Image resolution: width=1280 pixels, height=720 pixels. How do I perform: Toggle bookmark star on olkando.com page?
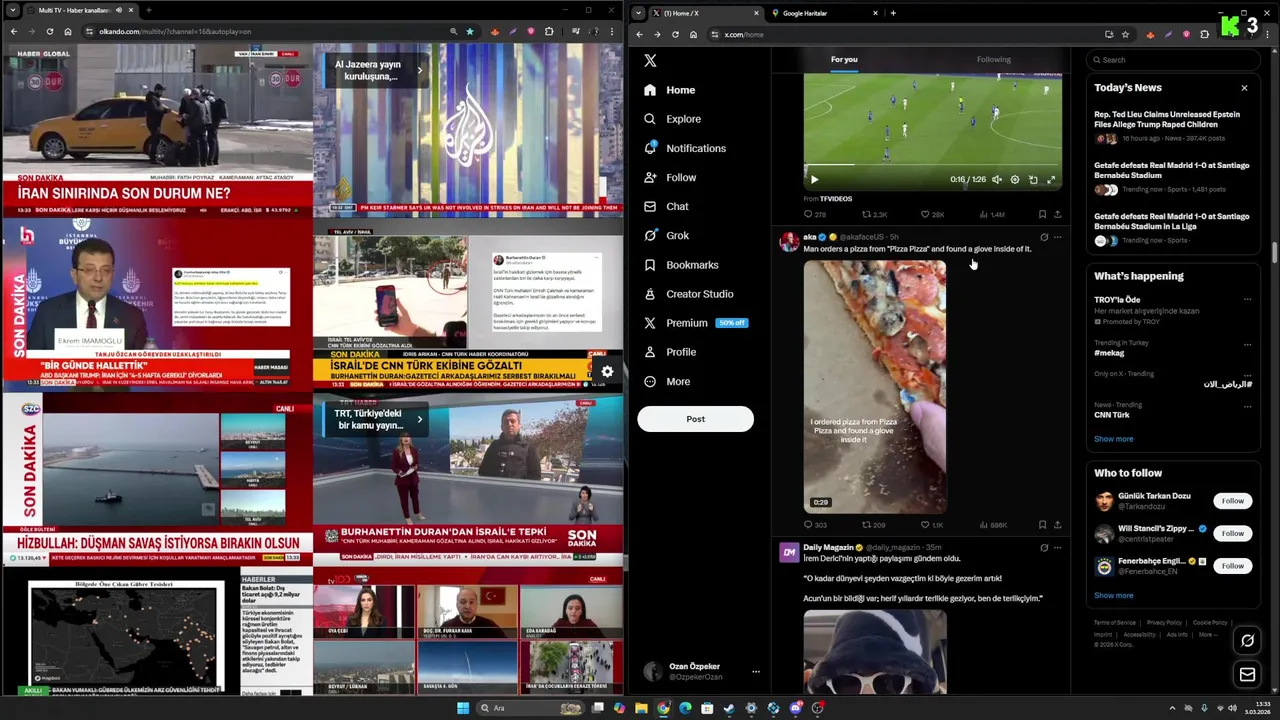[x=469, y=31]
